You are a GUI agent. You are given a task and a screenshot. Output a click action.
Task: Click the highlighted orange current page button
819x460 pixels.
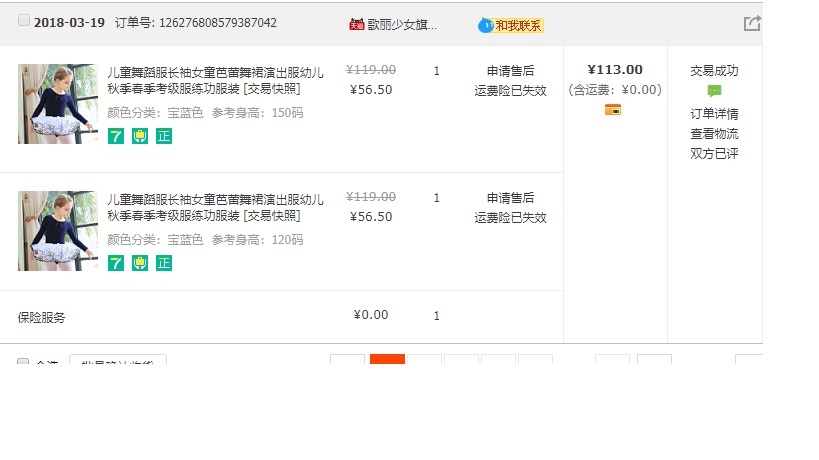[x=387, y=361]
